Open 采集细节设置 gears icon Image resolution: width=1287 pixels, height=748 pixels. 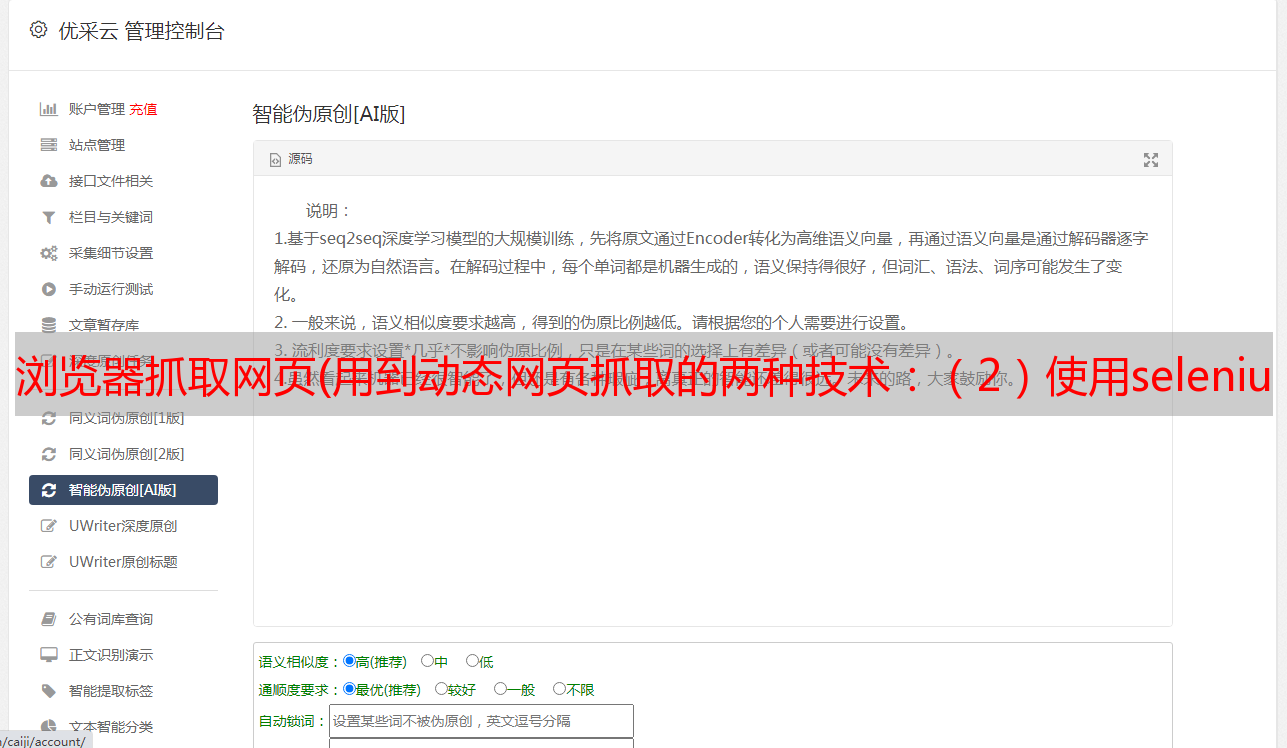coord(48,253)
